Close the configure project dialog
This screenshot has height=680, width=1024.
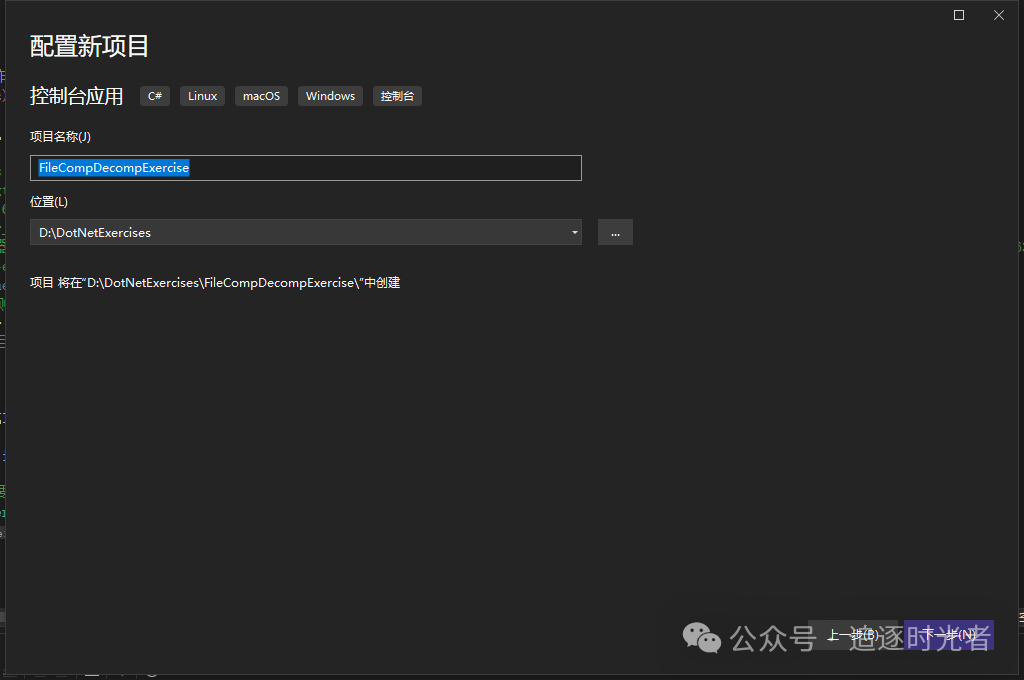(999, 15)
